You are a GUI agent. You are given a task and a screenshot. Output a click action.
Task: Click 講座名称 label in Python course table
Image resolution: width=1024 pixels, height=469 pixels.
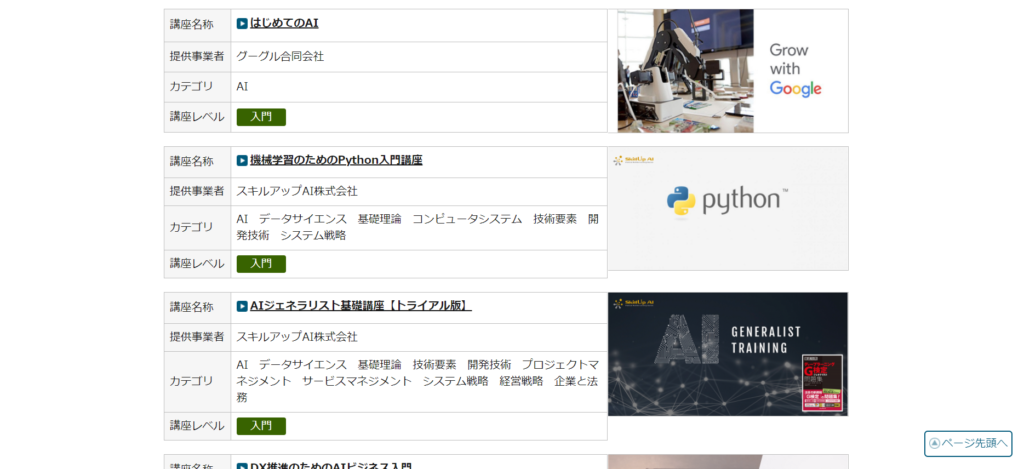[x=191, y=161]
